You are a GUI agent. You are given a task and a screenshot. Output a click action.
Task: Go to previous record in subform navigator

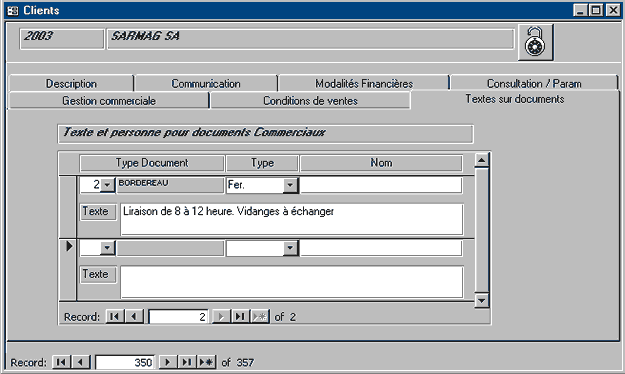pyautogui.click(x=134, y=317)
